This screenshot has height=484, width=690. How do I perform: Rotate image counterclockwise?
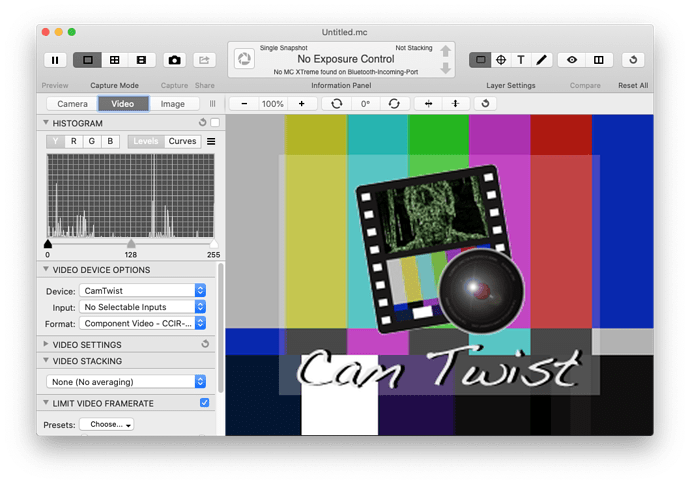pyautogui.click(x=337, y=104)
